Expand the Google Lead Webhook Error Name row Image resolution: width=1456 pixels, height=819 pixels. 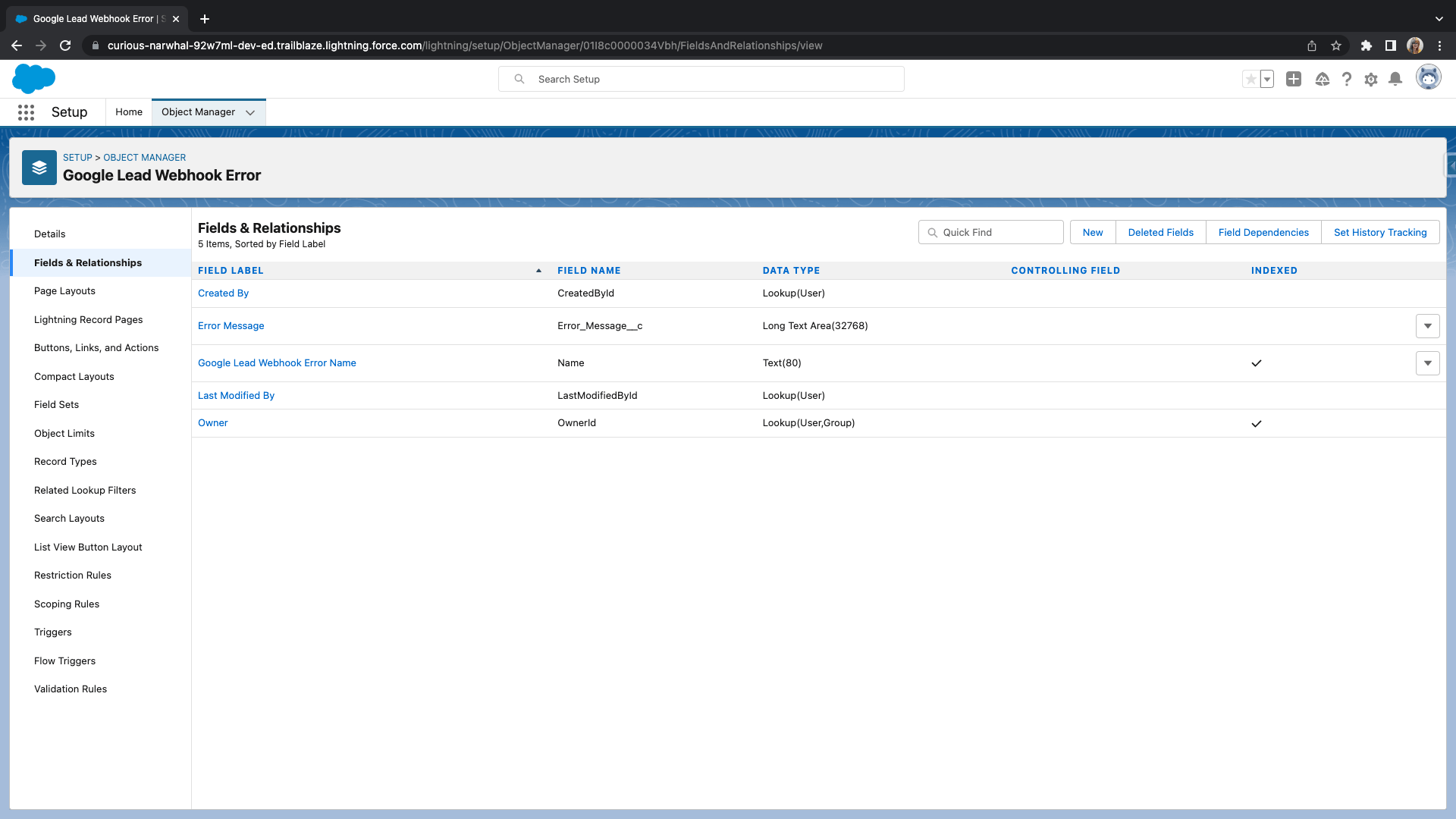click(x=1428, y=363)
